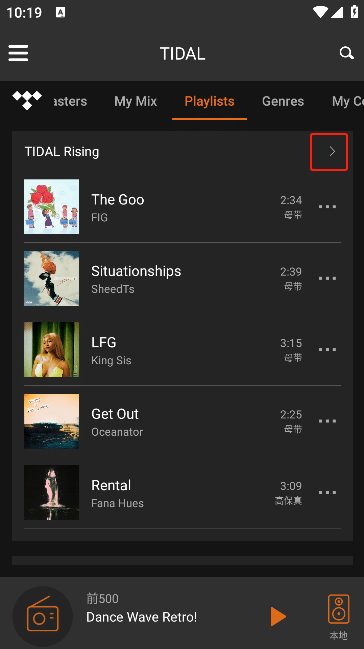364x649 pixels.
Task: Play the song Get Out by Oceanator
Action: coord(182,421)
